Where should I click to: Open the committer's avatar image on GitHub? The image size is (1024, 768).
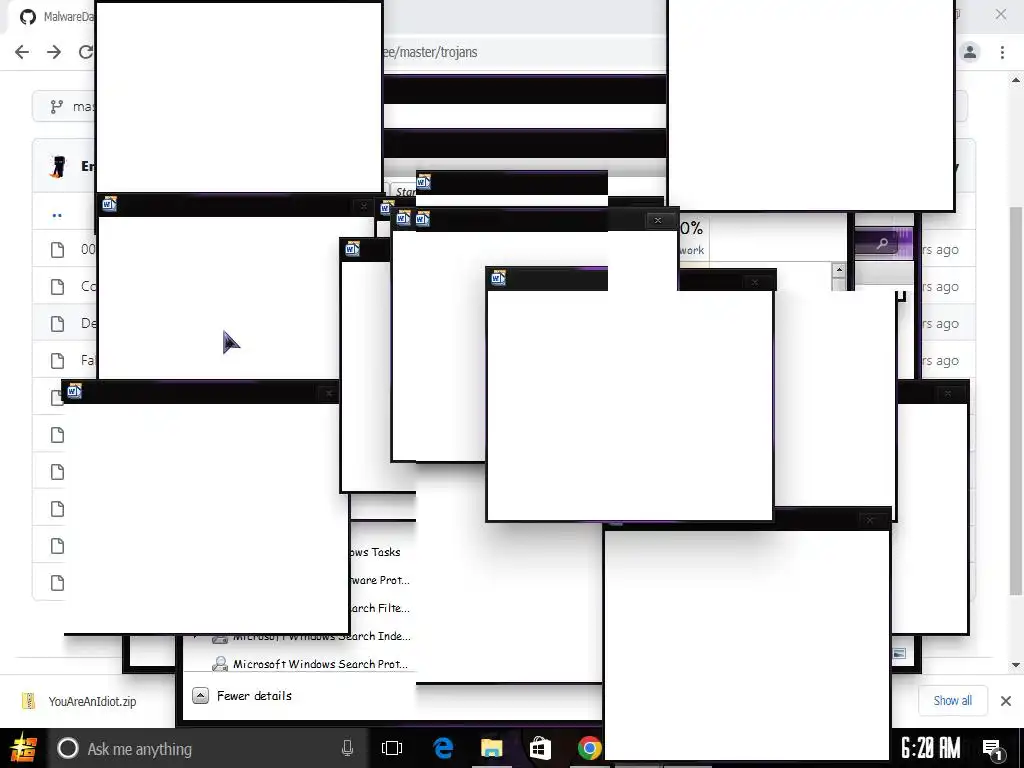(x=58, y=167)
